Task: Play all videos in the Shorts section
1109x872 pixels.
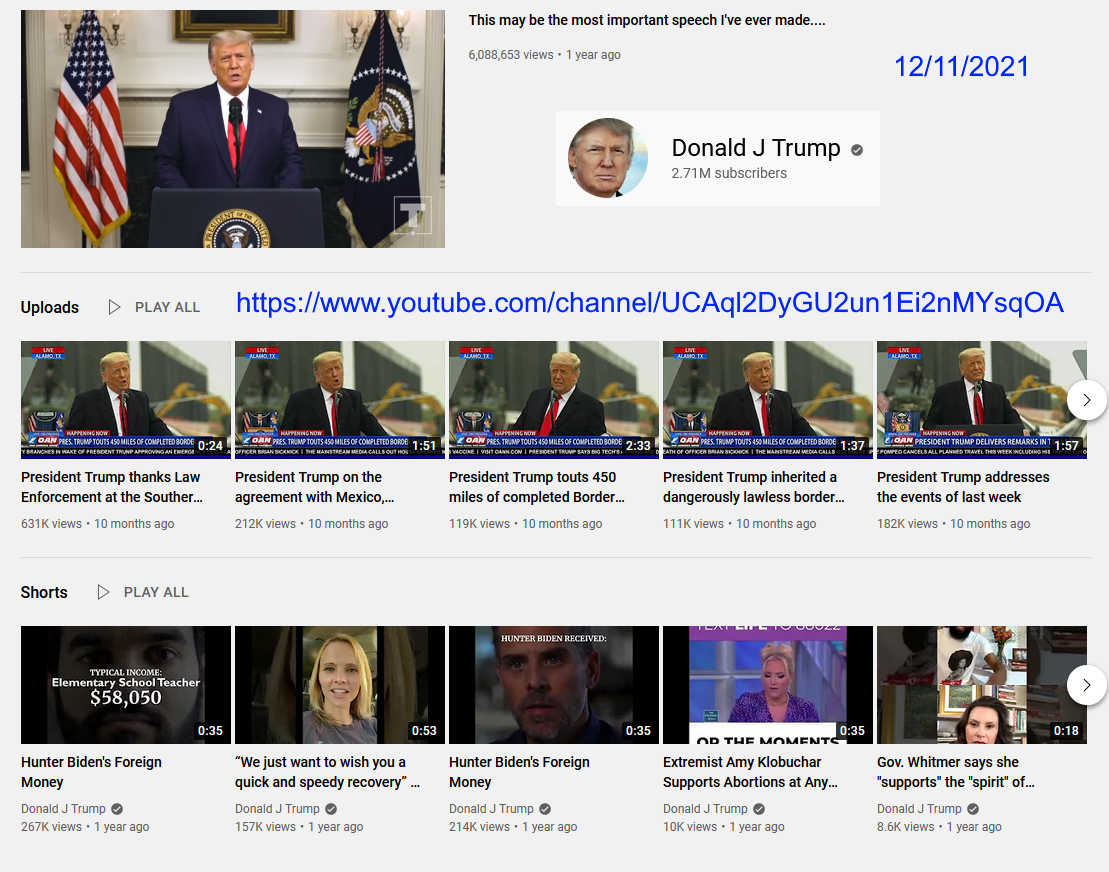Action: (143, 592)
